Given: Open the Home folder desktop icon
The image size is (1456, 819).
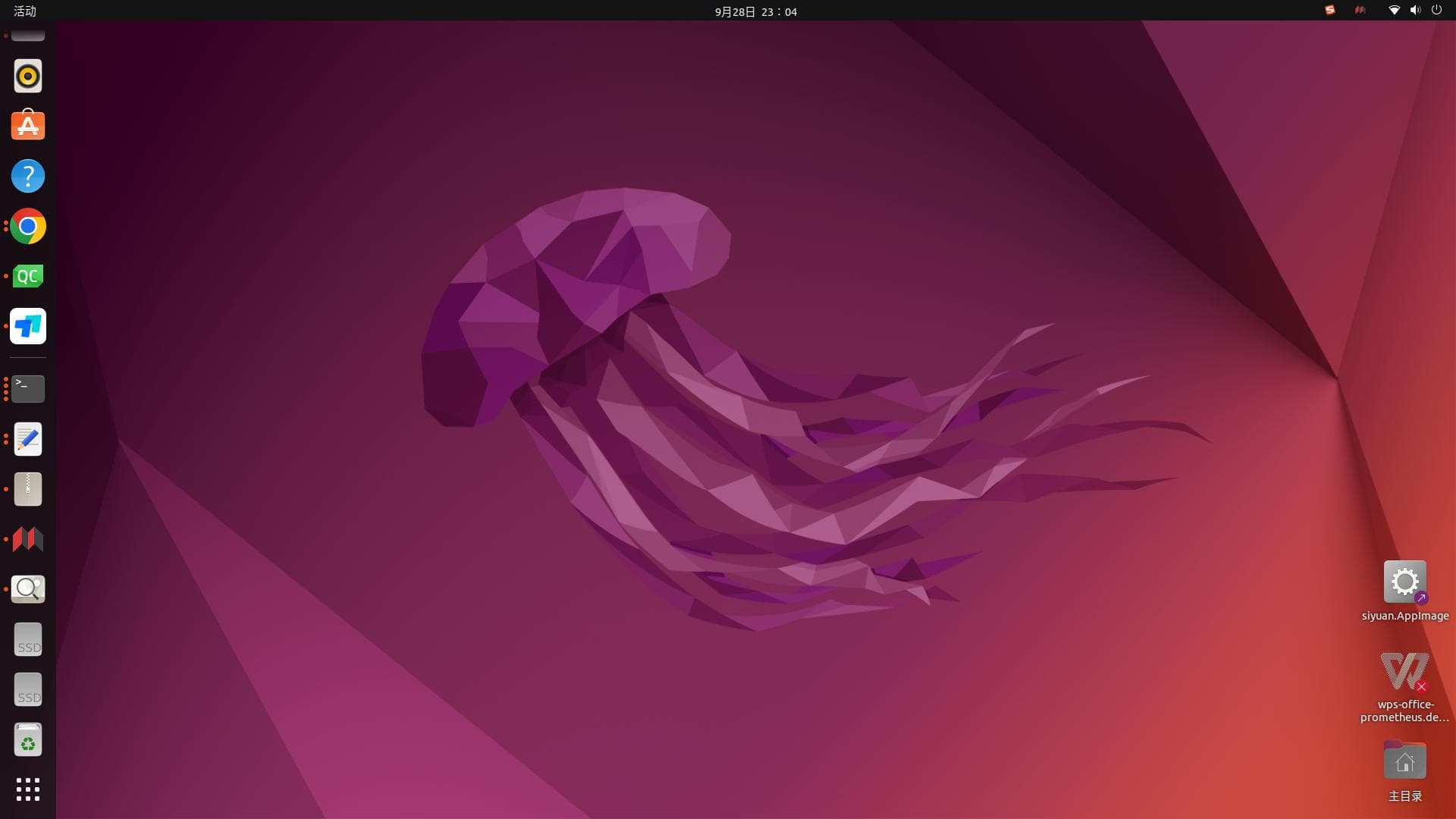Looking at the screenshot, I should pyautogui.click(x=1404, y=770).
